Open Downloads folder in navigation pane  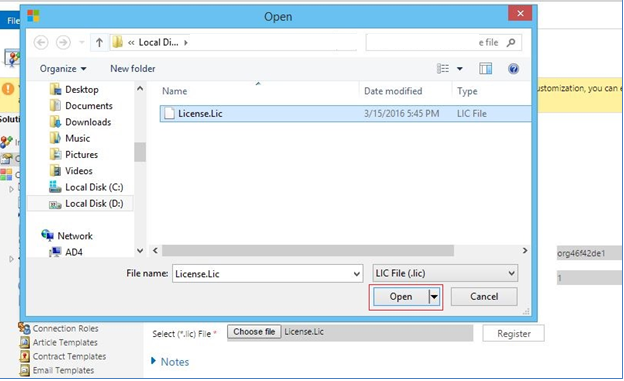click(x=88, y=122)
